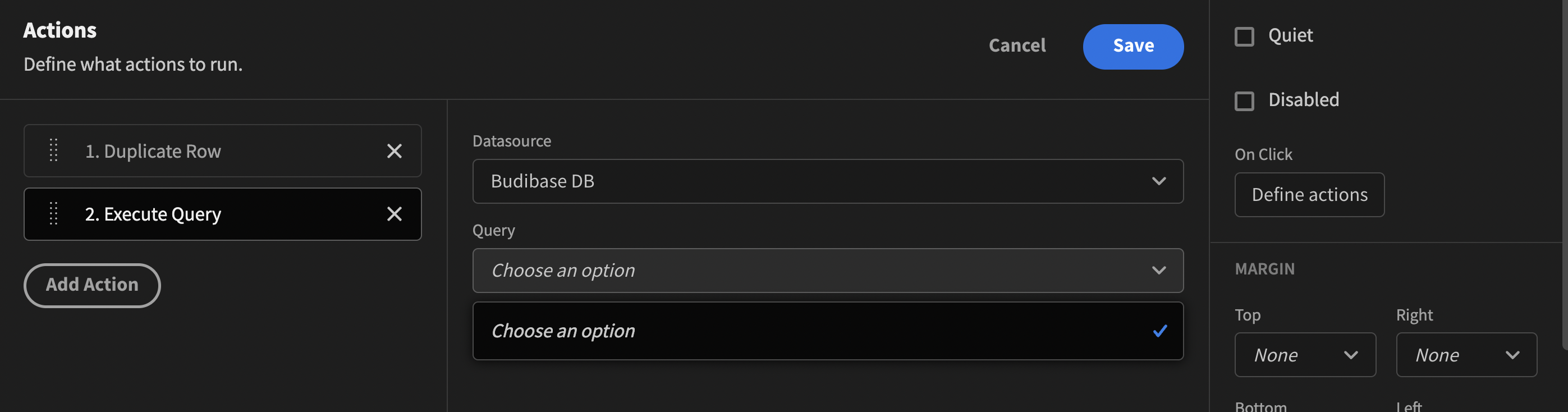
Task: Click the drag handle for Execute Query action
Action: tap(53, 214)
